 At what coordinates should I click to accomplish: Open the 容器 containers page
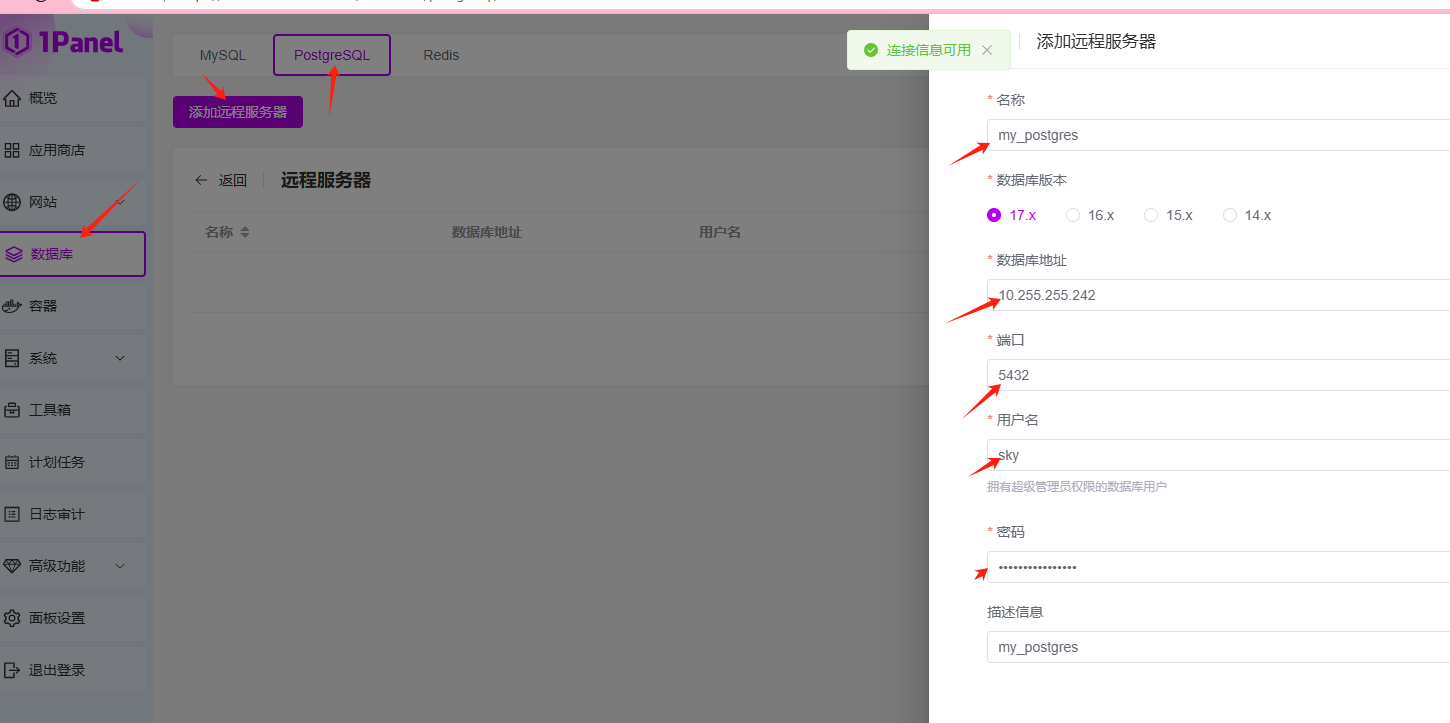point(73,306)
